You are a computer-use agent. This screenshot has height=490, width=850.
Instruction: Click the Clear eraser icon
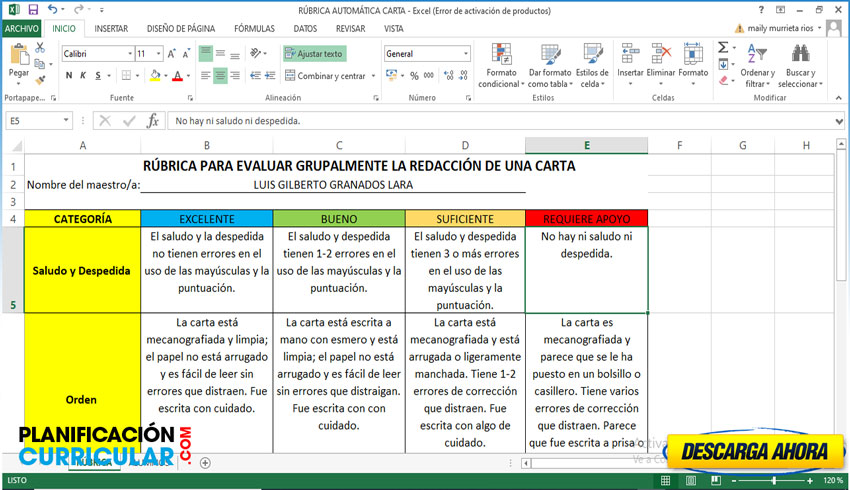[x=723, y=81]
